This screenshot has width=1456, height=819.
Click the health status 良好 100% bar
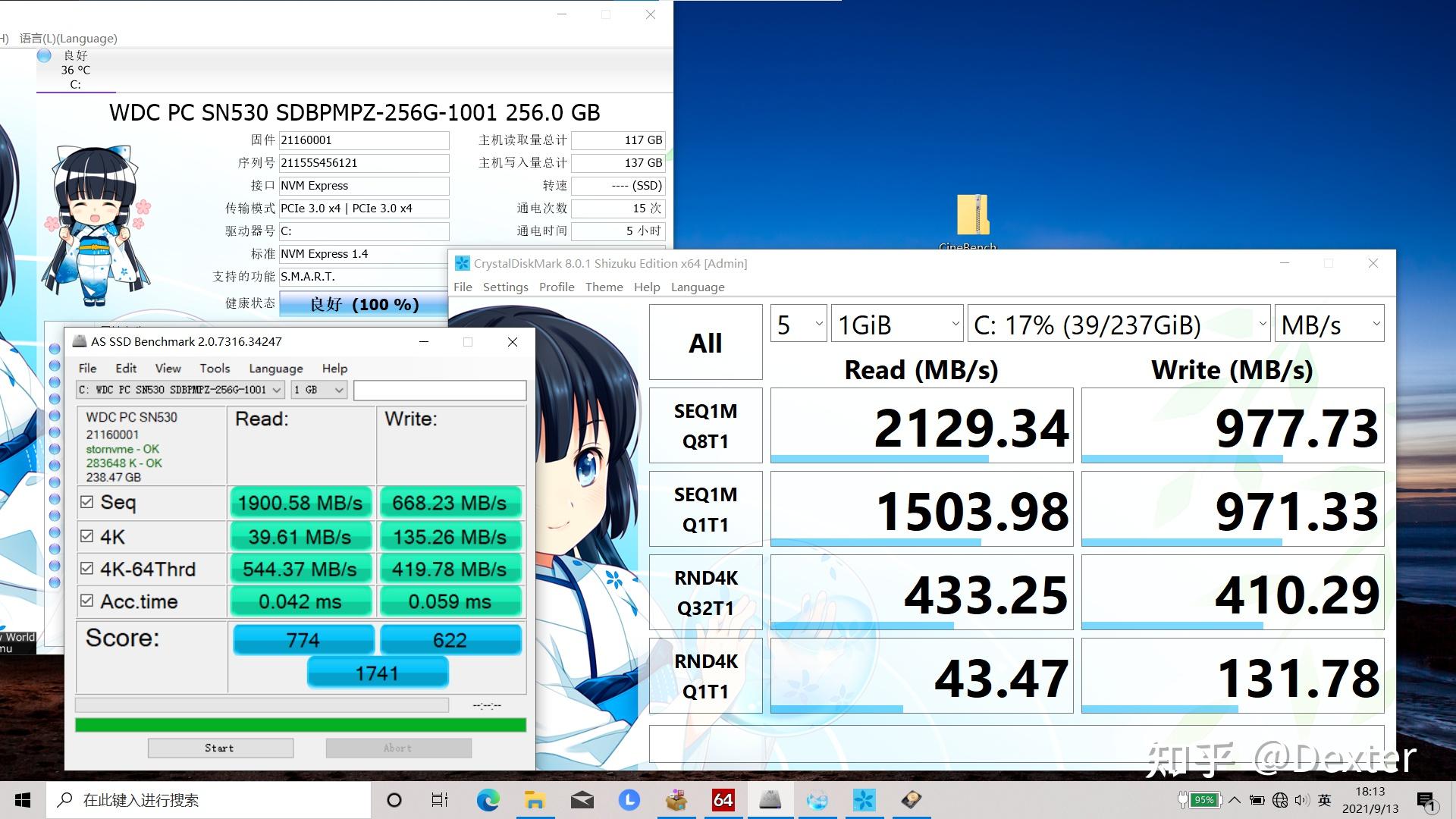pyautogui.click(x=363, y=304)
